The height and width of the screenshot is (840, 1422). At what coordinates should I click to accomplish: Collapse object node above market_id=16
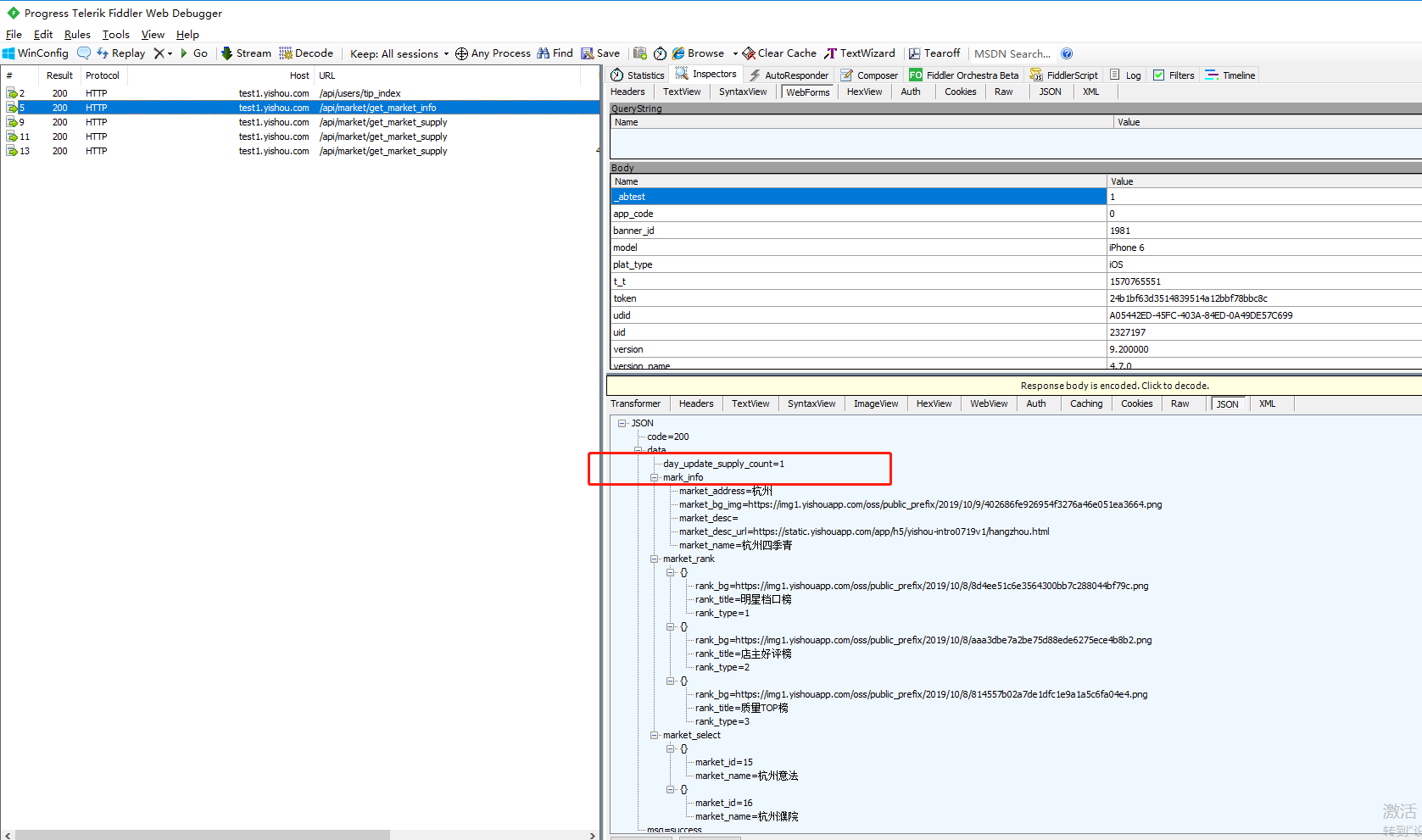[x=670, y=789]
